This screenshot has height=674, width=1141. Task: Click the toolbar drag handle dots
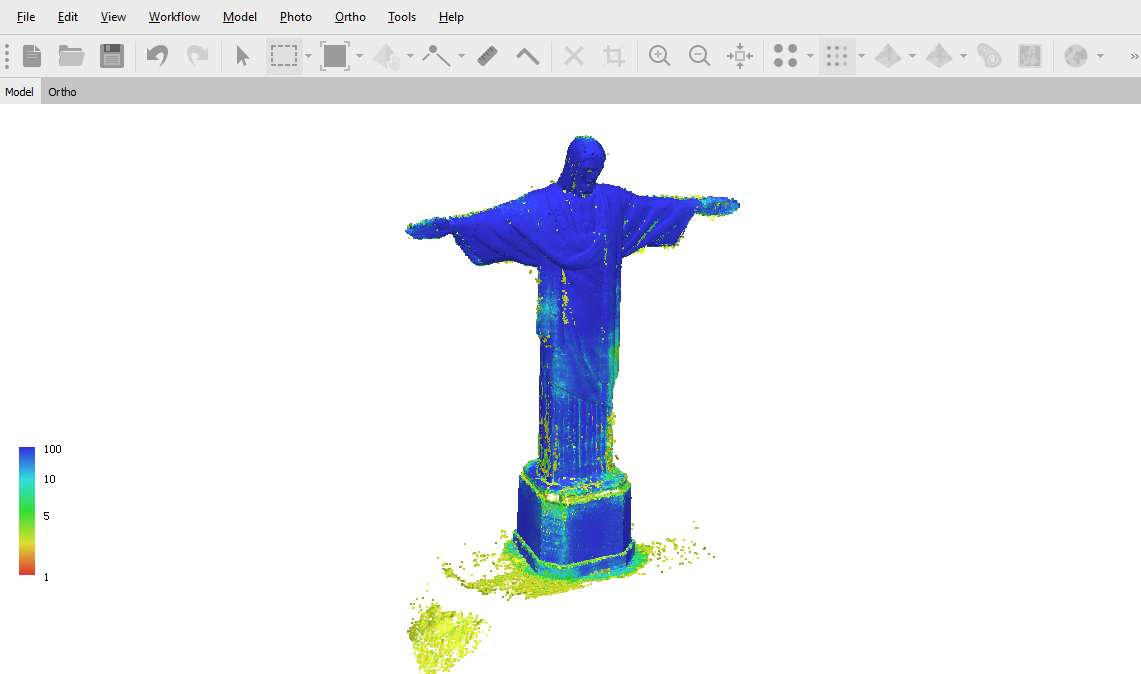click(7, 56)
